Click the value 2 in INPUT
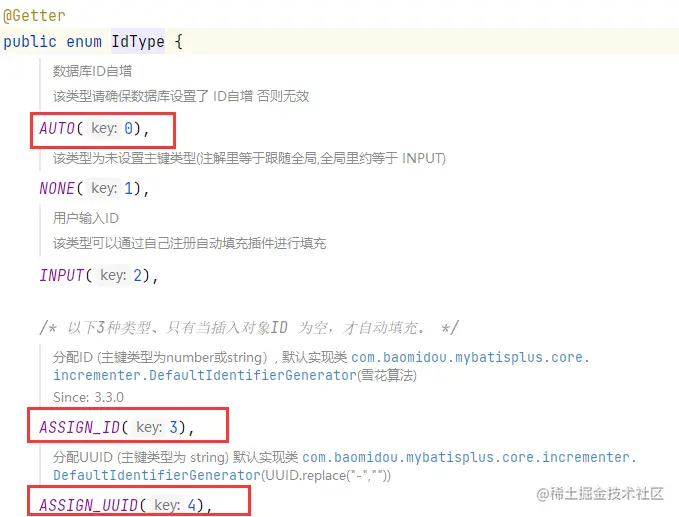This screenshot has width=679, height=517. click(x=137, y=275)
